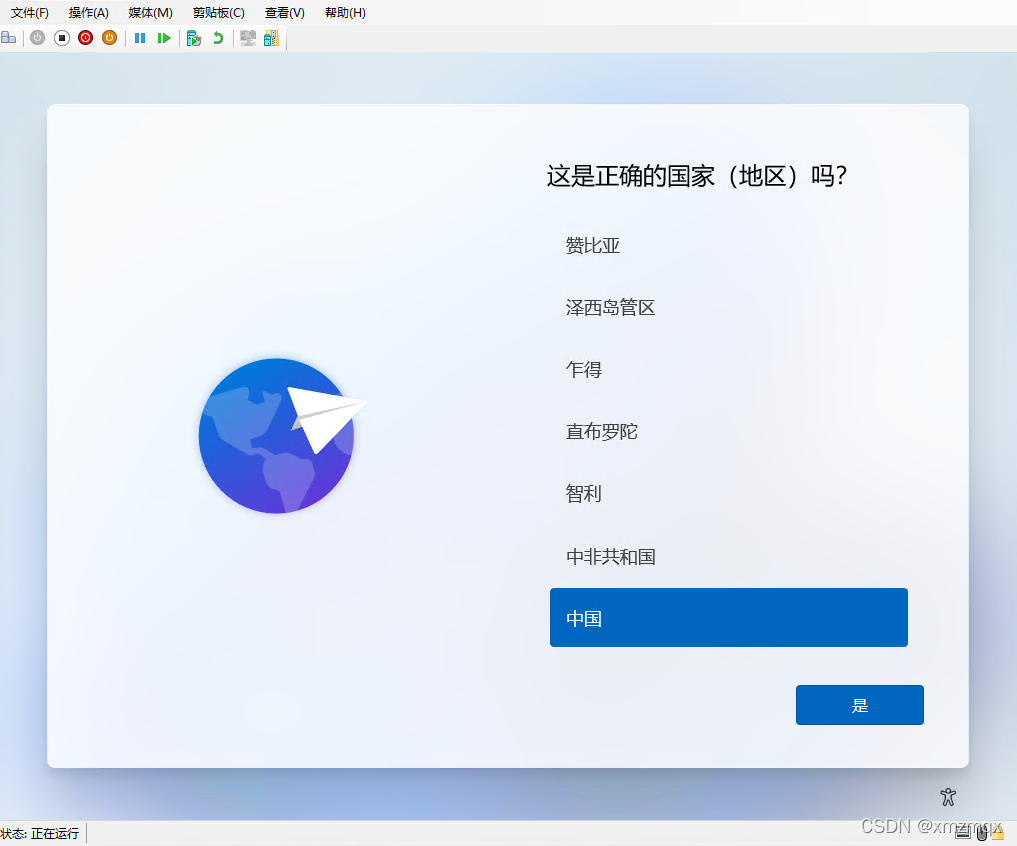Open the 操作(A) menu
This screenshot has width=1017, height=846.
click(89, 13)
